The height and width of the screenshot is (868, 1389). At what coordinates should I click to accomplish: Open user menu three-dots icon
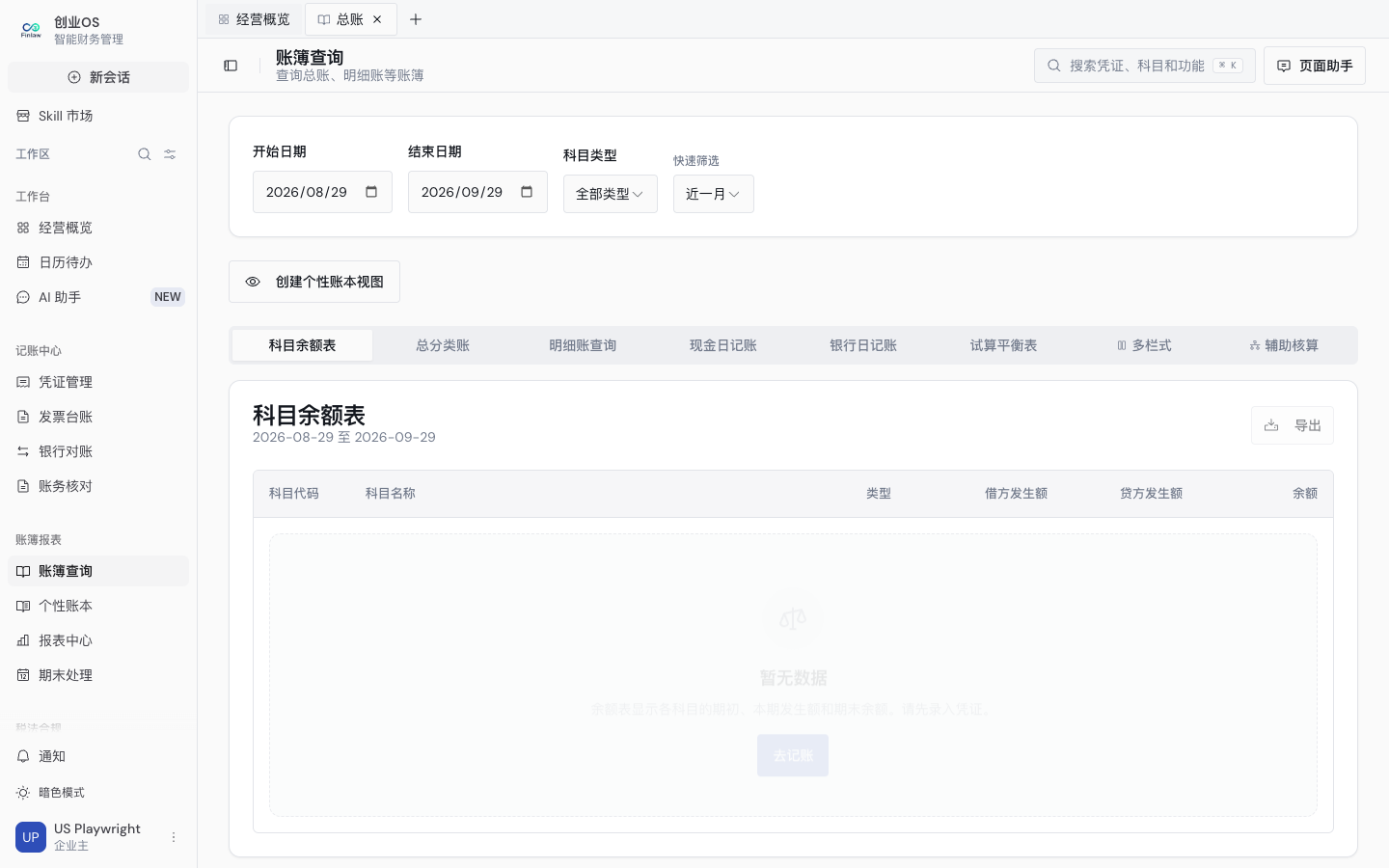coord(174,837)
